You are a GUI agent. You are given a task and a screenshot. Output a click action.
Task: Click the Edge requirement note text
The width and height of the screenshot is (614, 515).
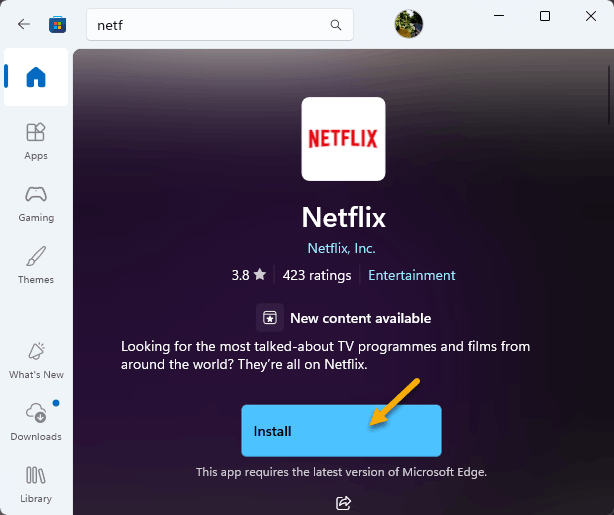(341, 472)
